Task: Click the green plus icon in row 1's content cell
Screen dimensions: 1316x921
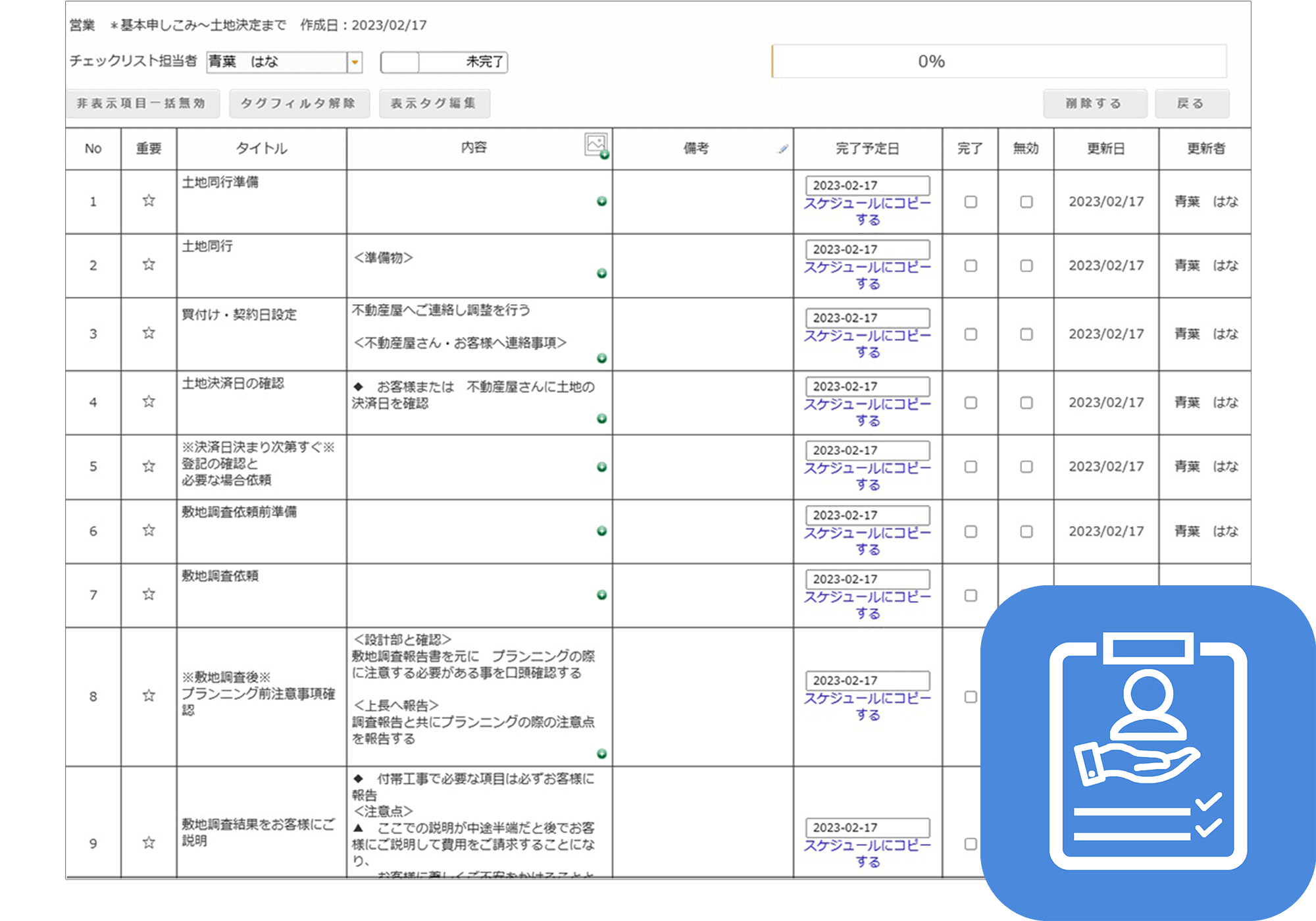Action: point(601,201)
